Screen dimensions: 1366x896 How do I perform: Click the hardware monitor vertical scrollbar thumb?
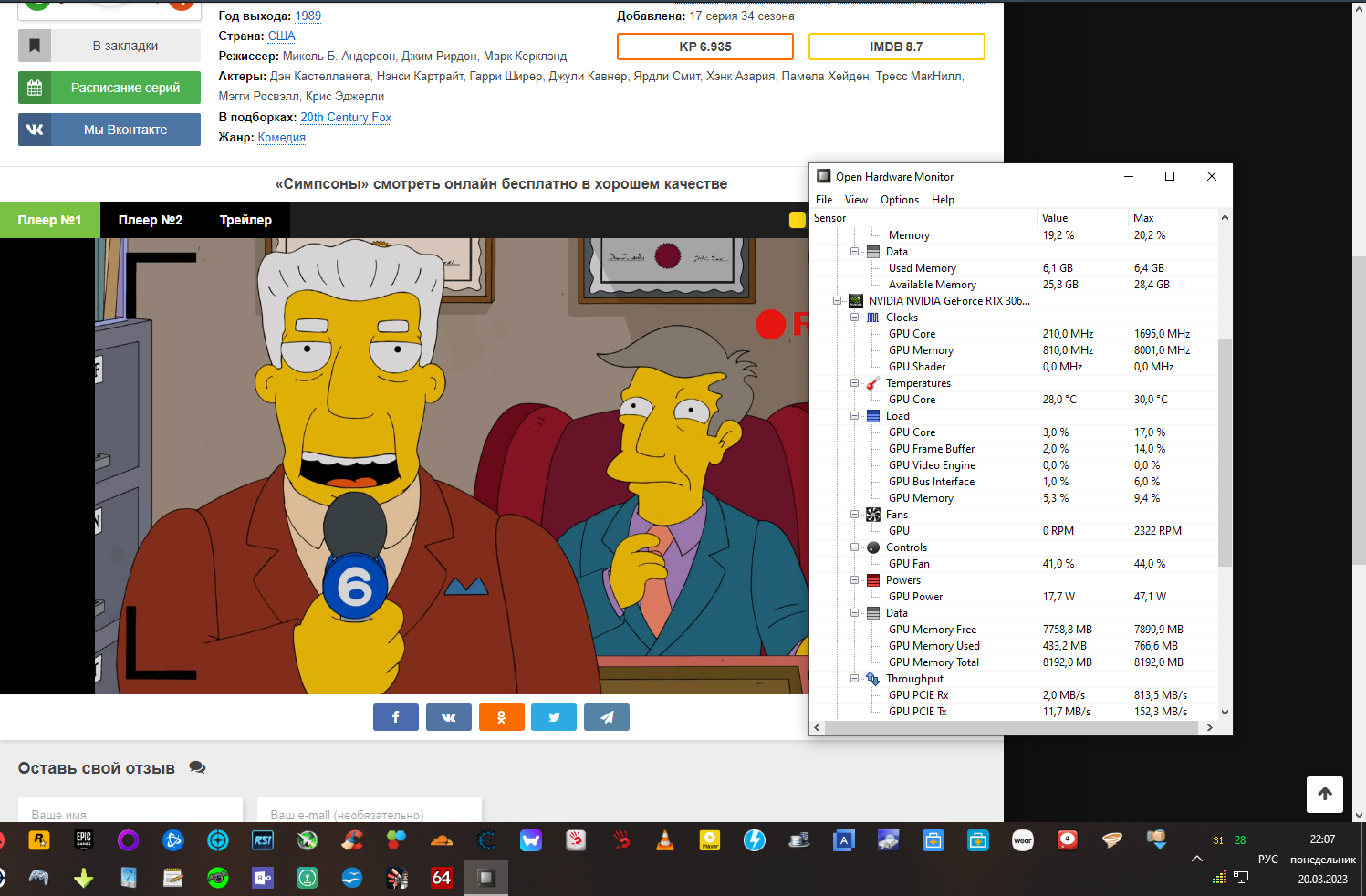pos(1225,452)
